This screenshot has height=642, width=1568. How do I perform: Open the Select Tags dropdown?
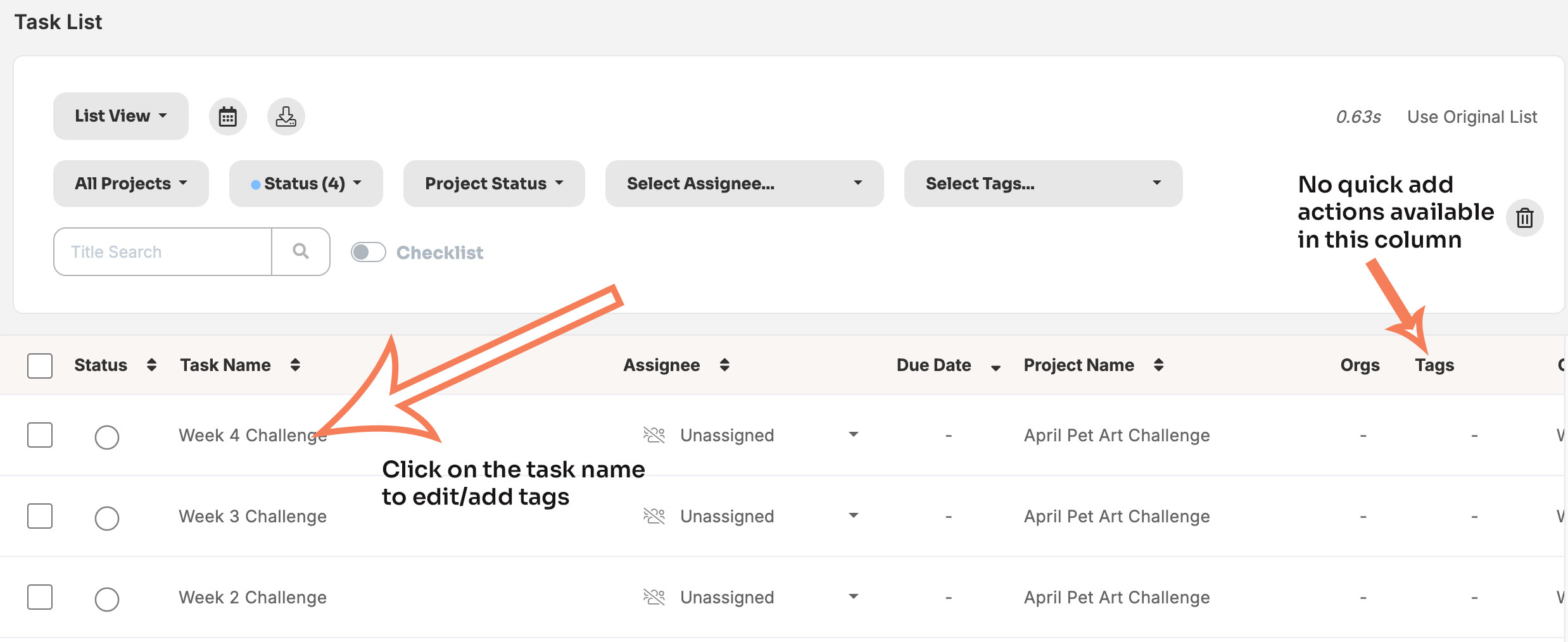pyautogui.click(x=1044, y=184)
